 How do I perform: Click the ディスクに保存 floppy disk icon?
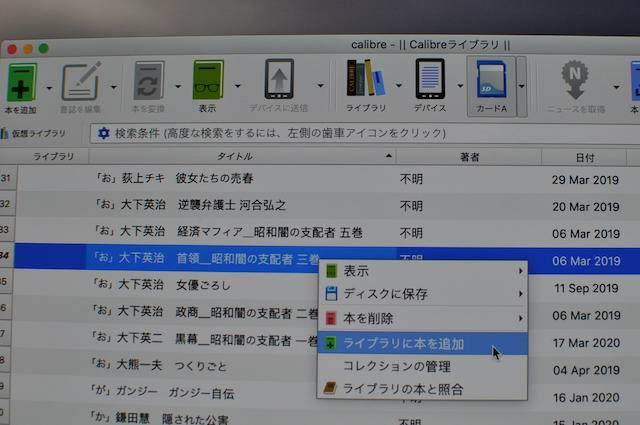click(331, 294)
